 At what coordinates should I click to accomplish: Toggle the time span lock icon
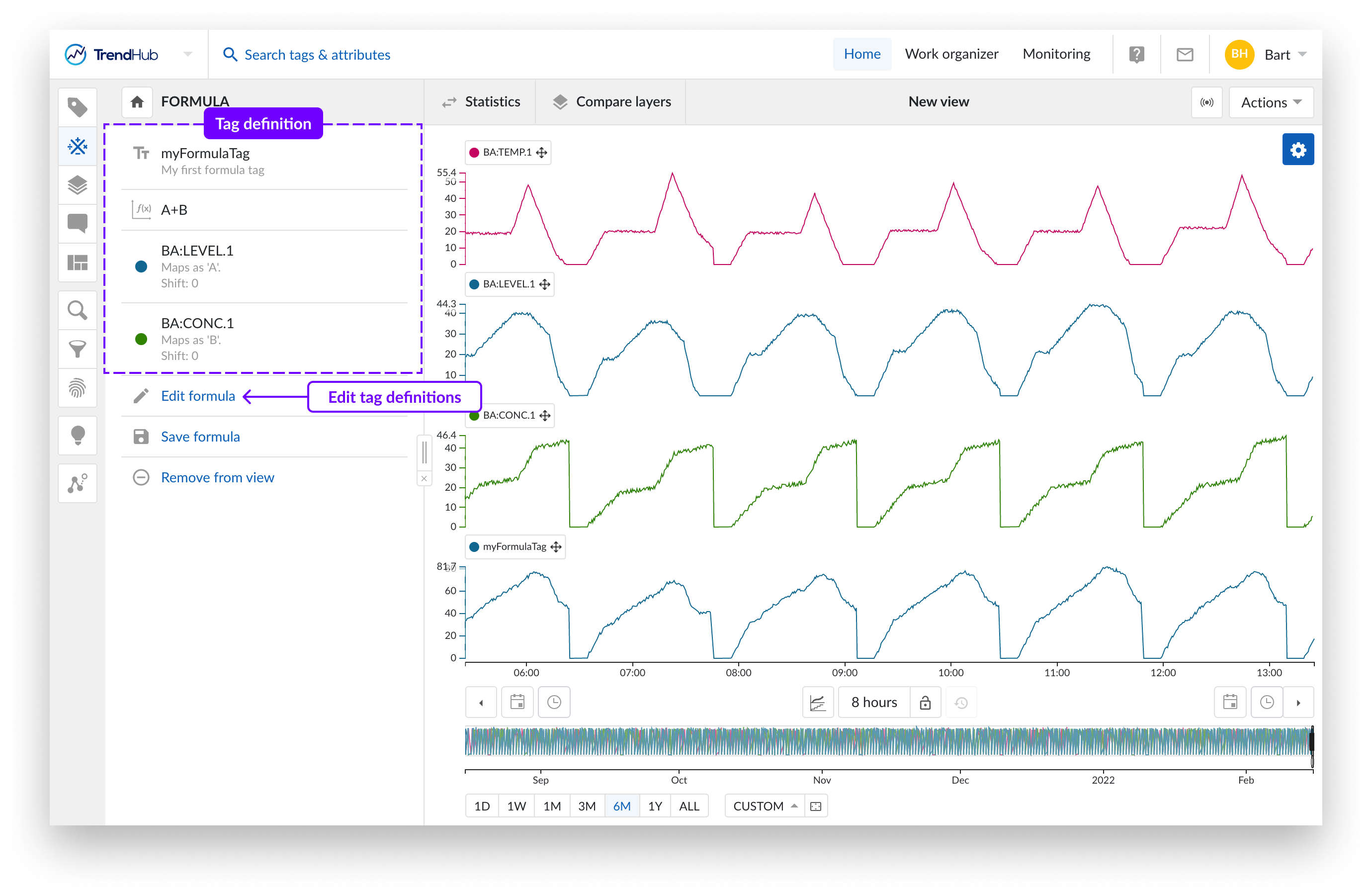[925, 703]
